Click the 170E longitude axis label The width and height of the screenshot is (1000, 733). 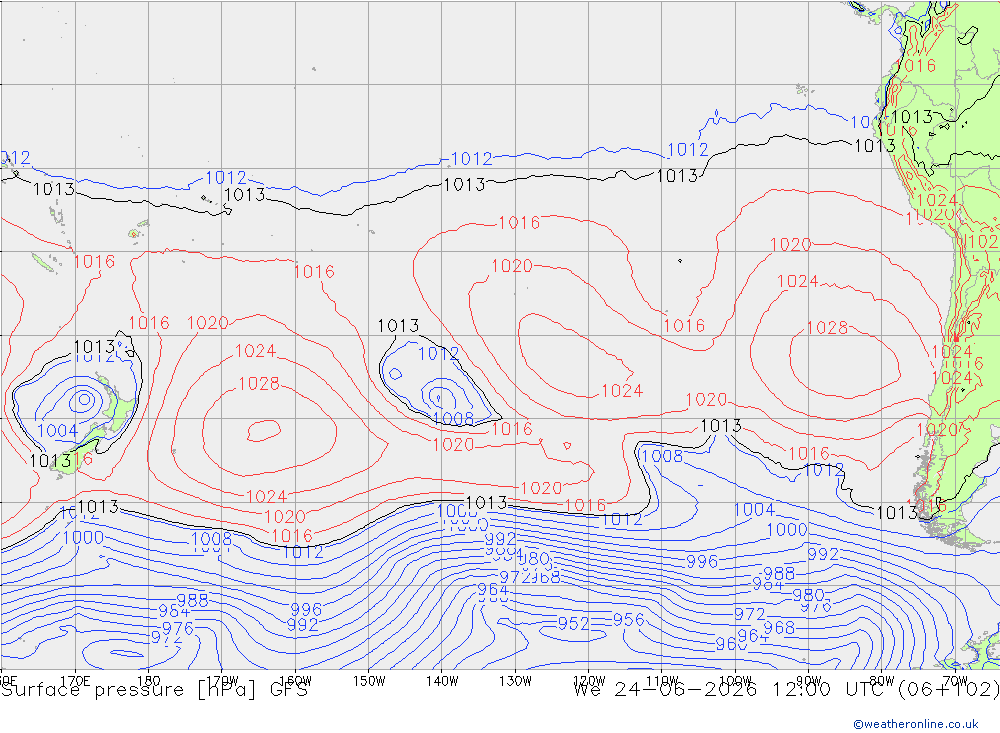(x=75, y=681)
